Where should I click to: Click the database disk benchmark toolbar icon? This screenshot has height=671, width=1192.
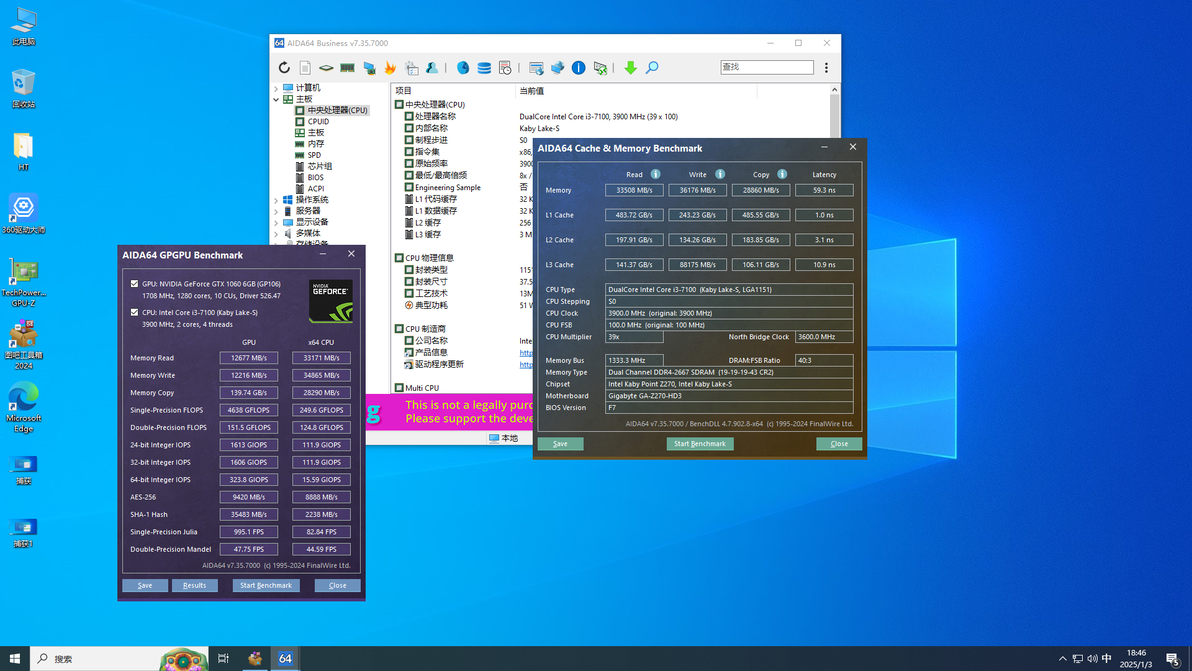point(484,68)
